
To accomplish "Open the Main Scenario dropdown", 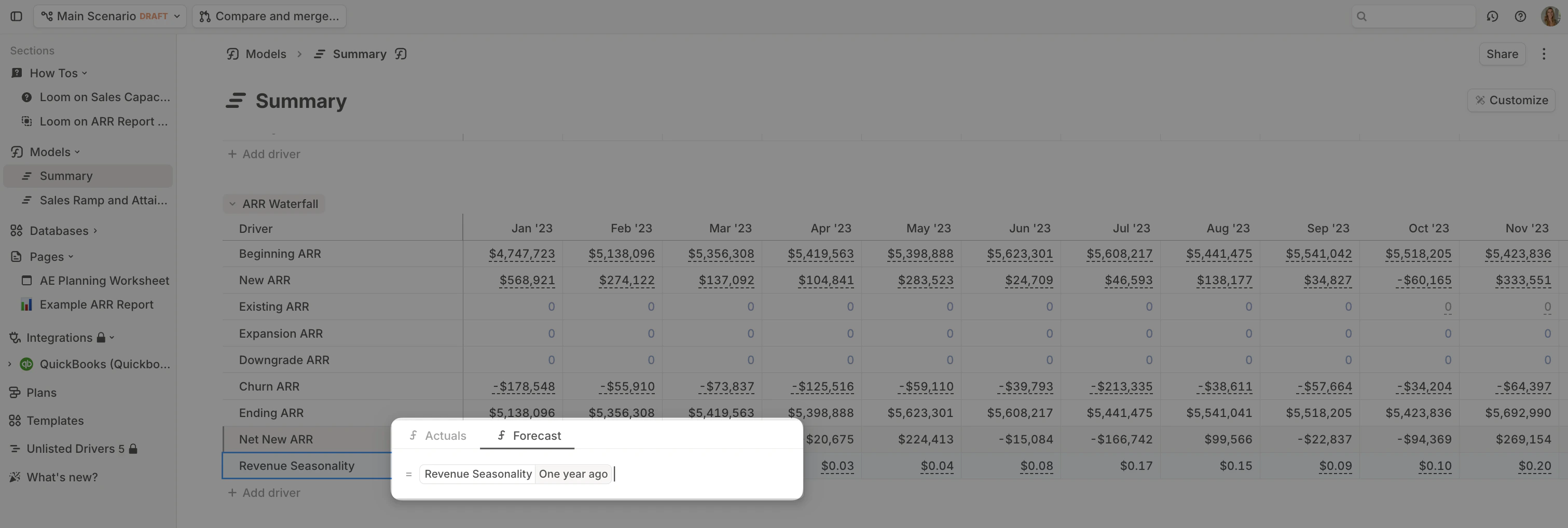I will [109, 17].
